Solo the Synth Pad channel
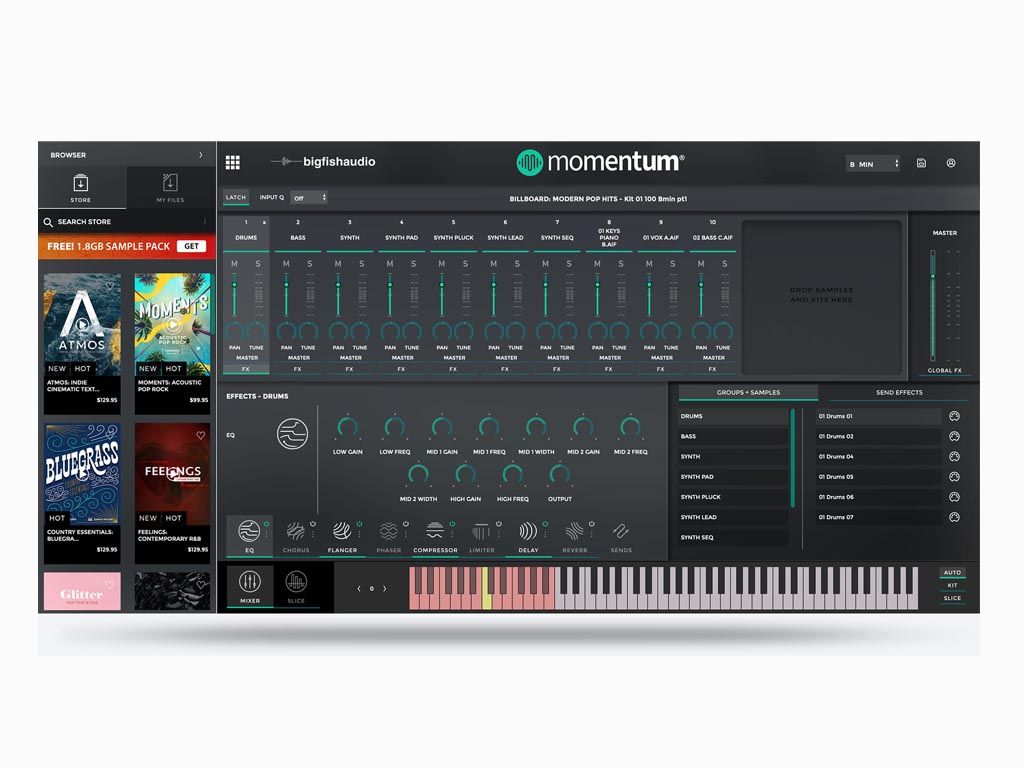The width and height of the screenshot is (1024, 768). (x=413, y=264)
